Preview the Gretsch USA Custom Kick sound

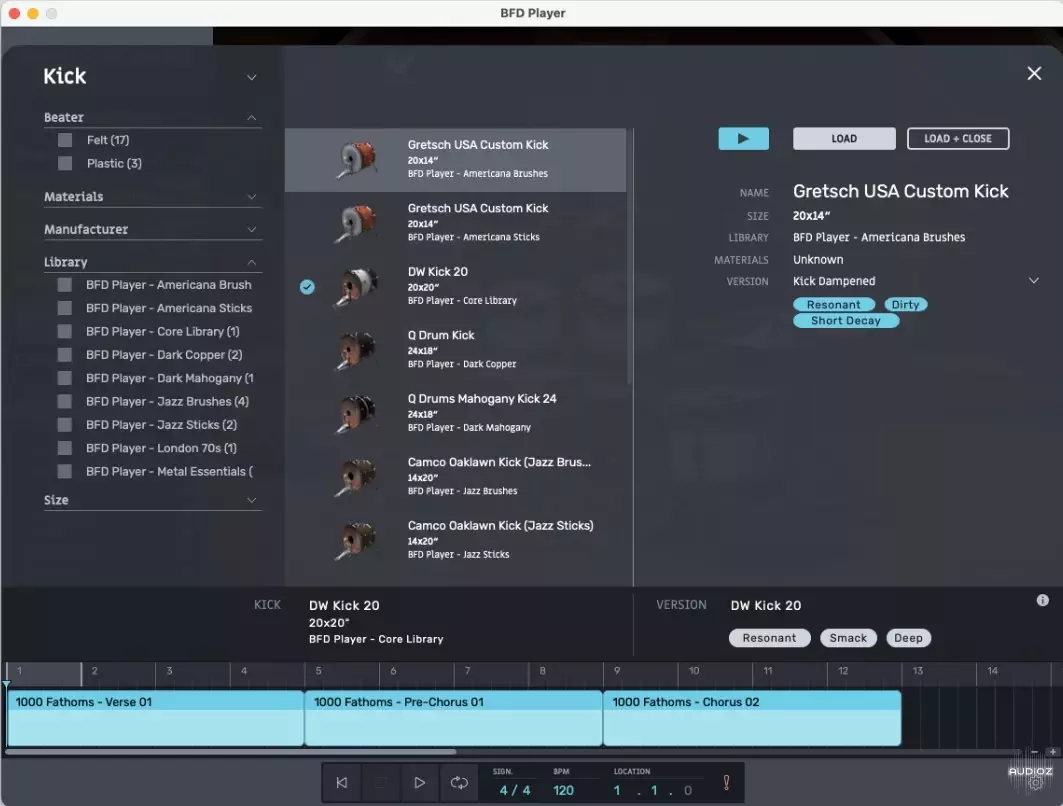pyautogui.click(x=744, y=138)
